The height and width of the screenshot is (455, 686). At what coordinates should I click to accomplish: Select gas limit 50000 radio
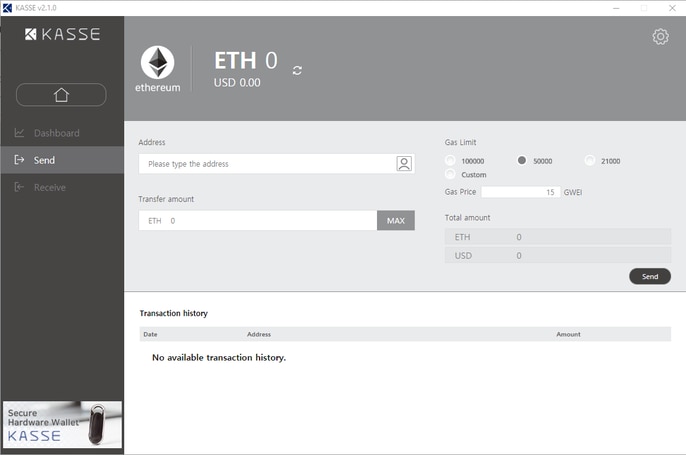coord(522,161)
